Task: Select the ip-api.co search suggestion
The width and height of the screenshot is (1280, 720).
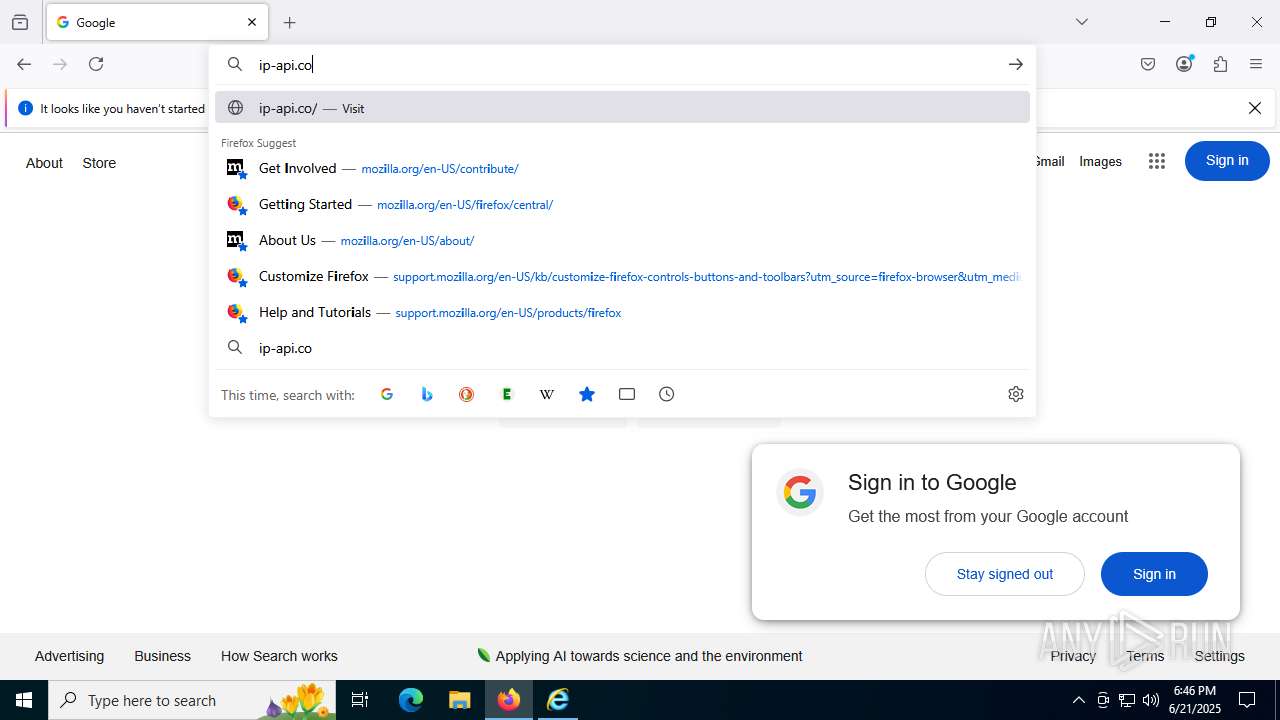Action: (x=622, y=348)
